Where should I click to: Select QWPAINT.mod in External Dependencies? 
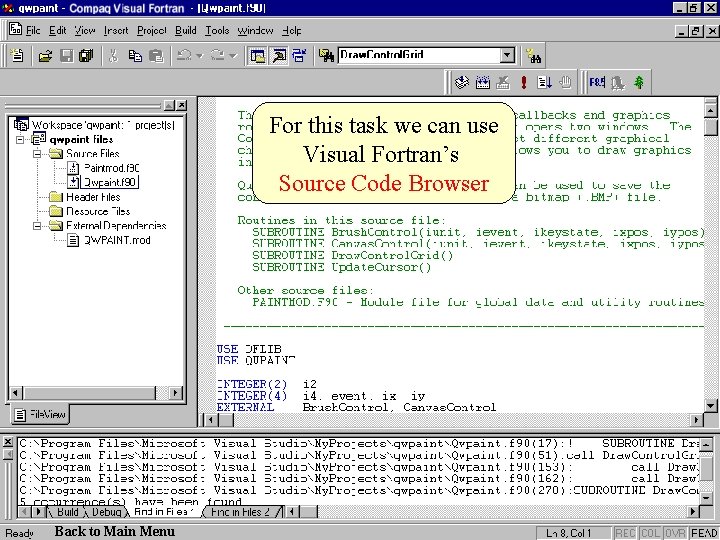(x=117, y=240)
